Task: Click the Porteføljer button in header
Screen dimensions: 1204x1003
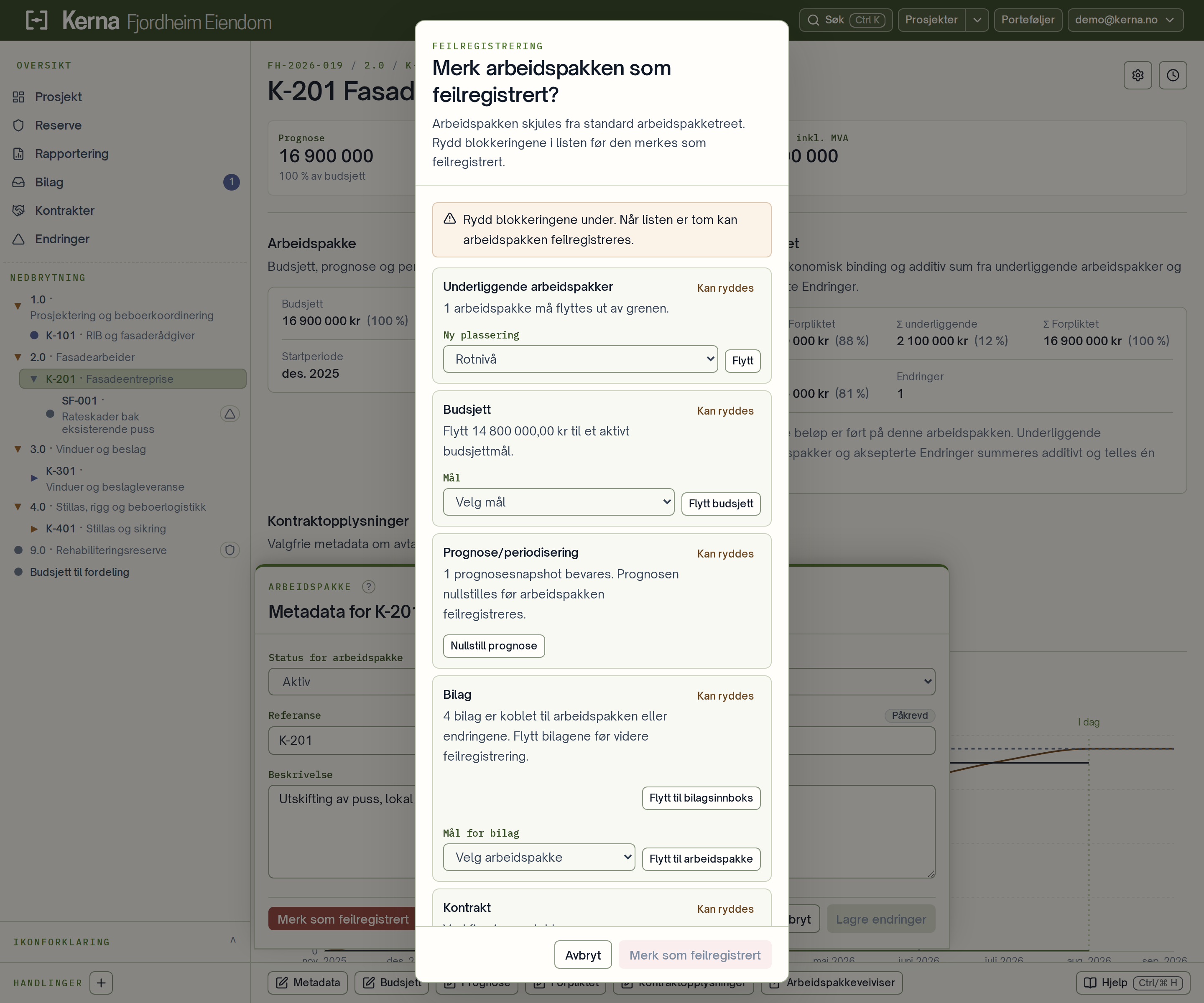Action: click(x=1028, y=20)
